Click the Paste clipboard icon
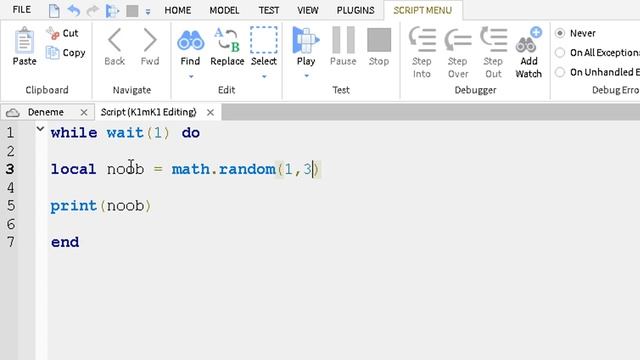 click(x=24, y=40)
